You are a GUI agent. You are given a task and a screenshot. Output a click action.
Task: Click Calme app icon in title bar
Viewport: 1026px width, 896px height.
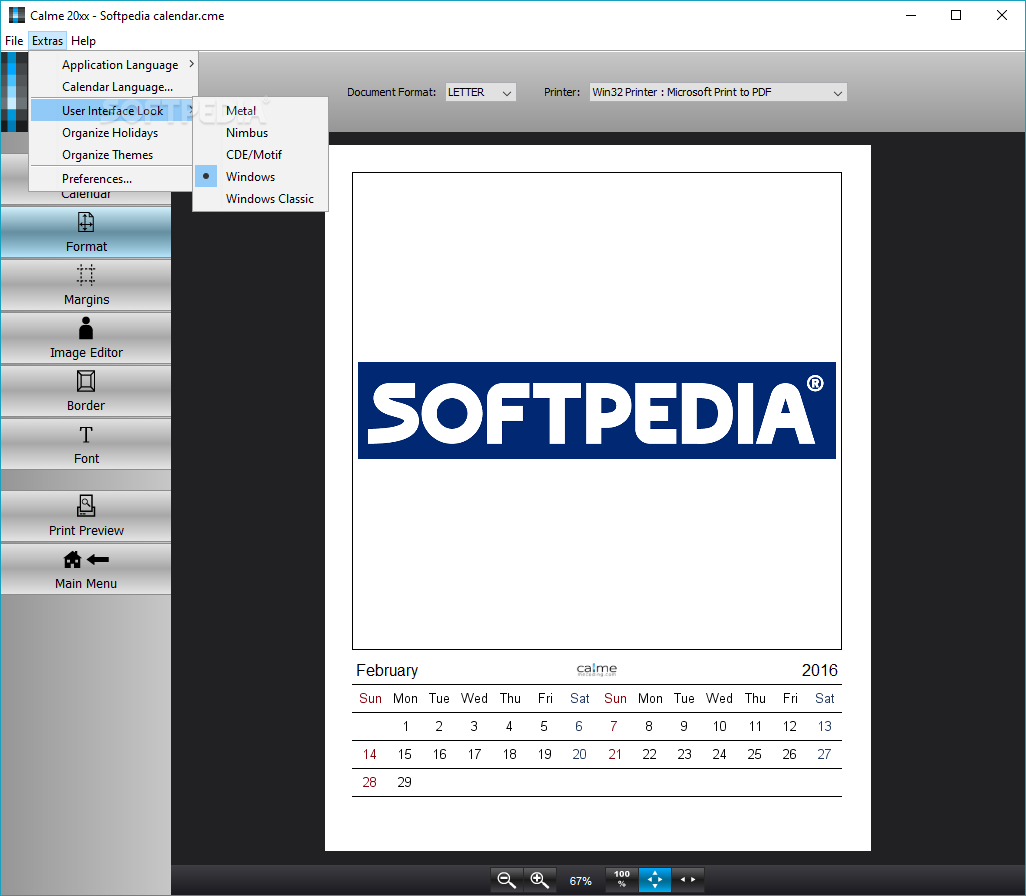(x=16, y=15)
